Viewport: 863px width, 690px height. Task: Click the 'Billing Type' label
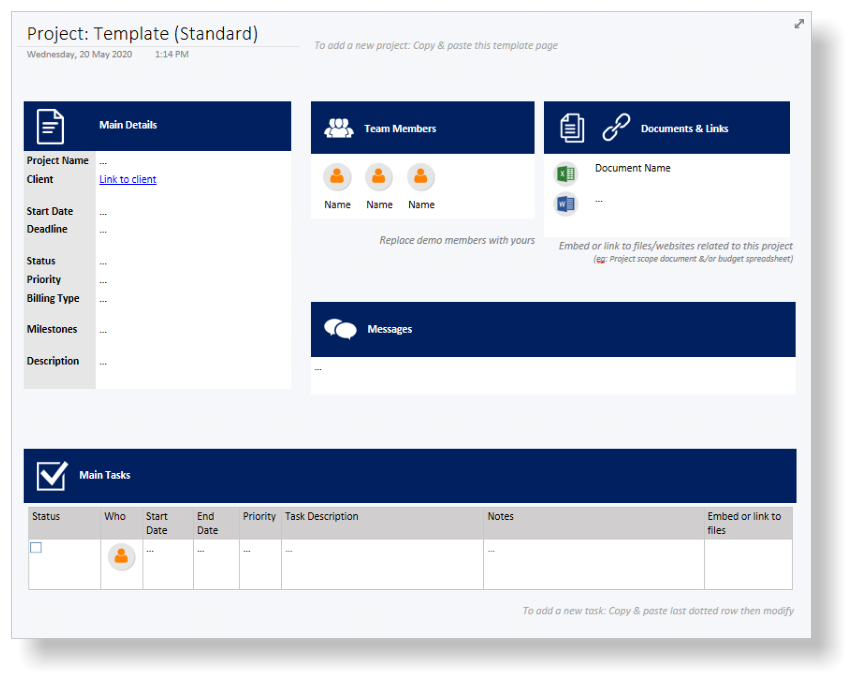click(53, 298)
